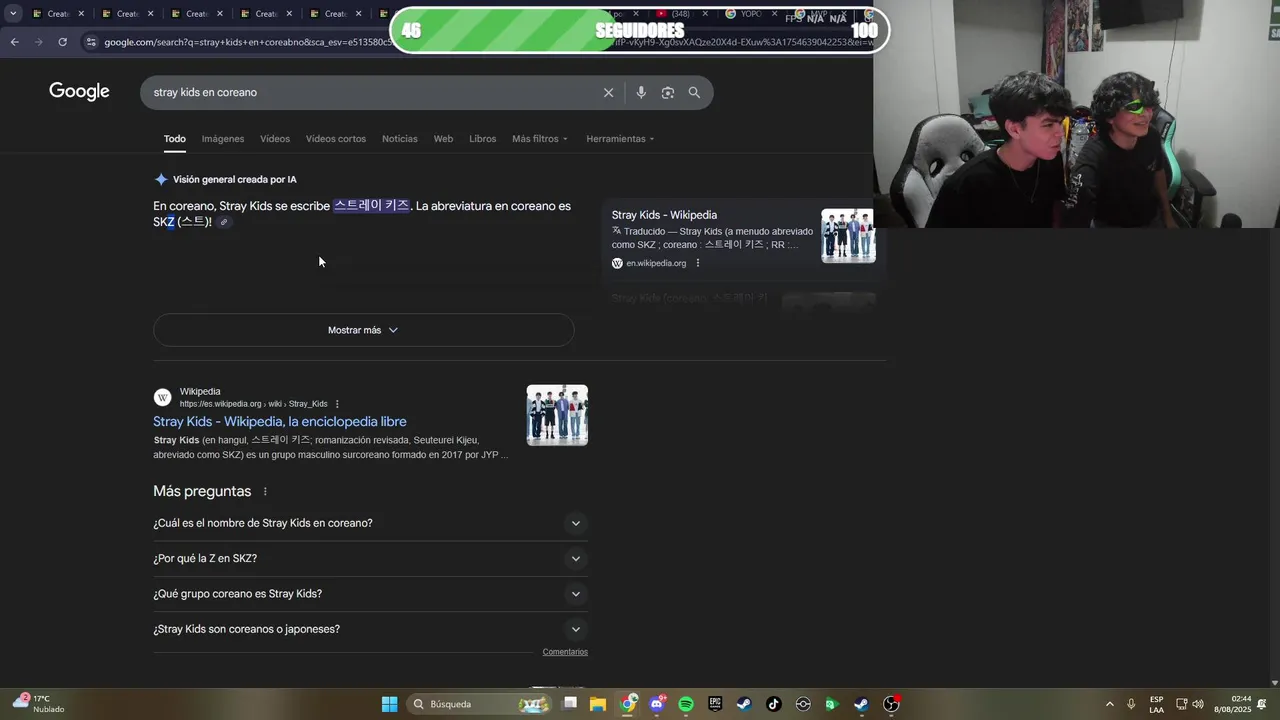
Task: Open OBS Studio from taskbar
Action: point(891,704)
